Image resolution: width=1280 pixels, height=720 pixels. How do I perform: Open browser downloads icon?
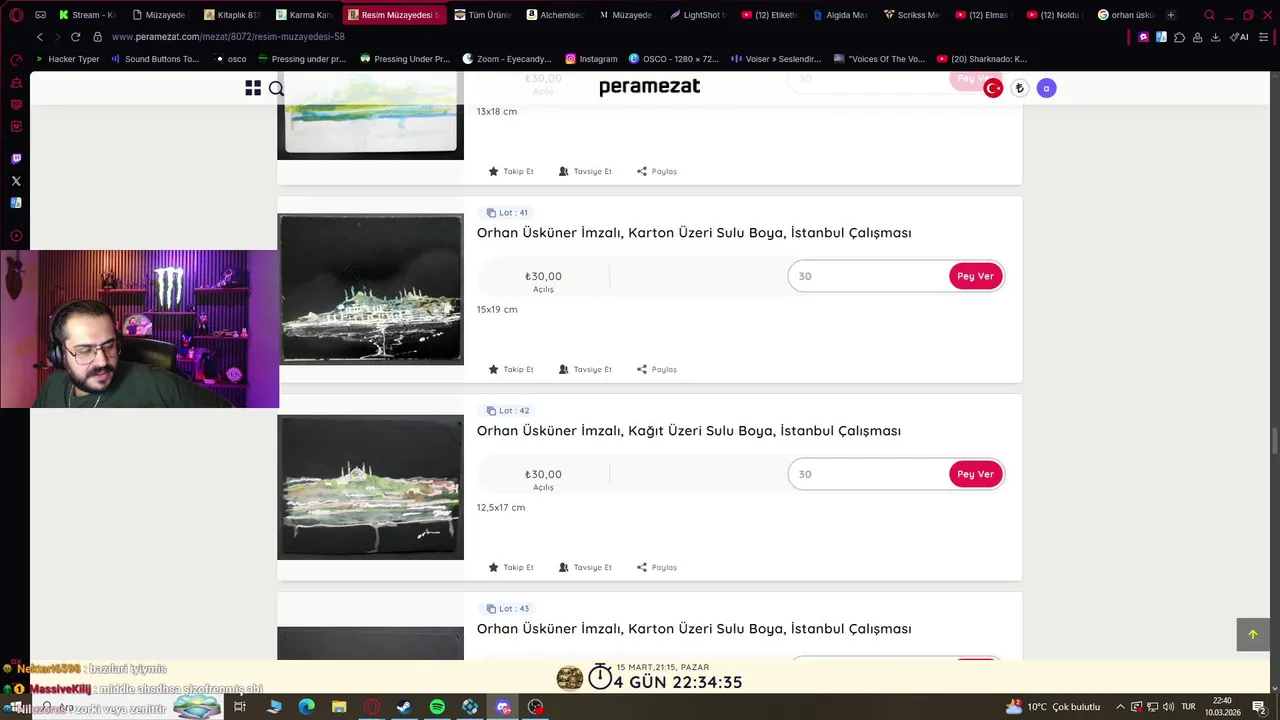[1215, 37]
